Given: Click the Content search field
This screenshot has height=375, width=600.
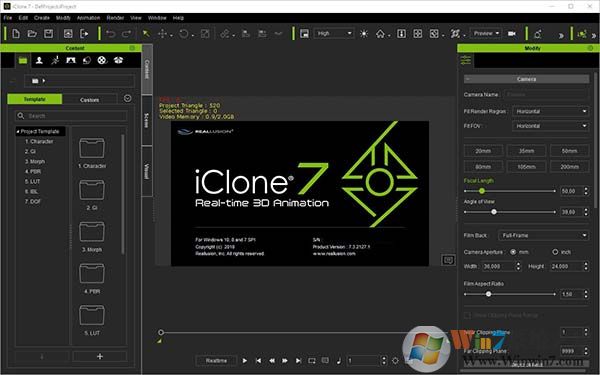Looking at the screenshot, I should pyautogui.click(x=71, y=116).
